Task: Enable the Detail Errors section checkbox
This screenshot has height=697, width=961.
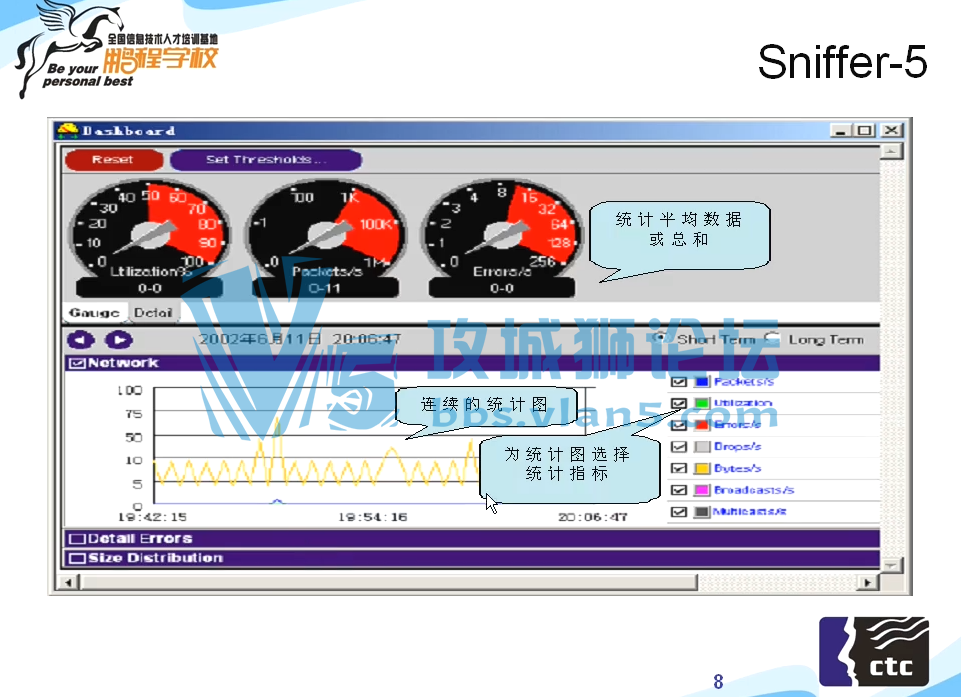Action: click(77, 539)
